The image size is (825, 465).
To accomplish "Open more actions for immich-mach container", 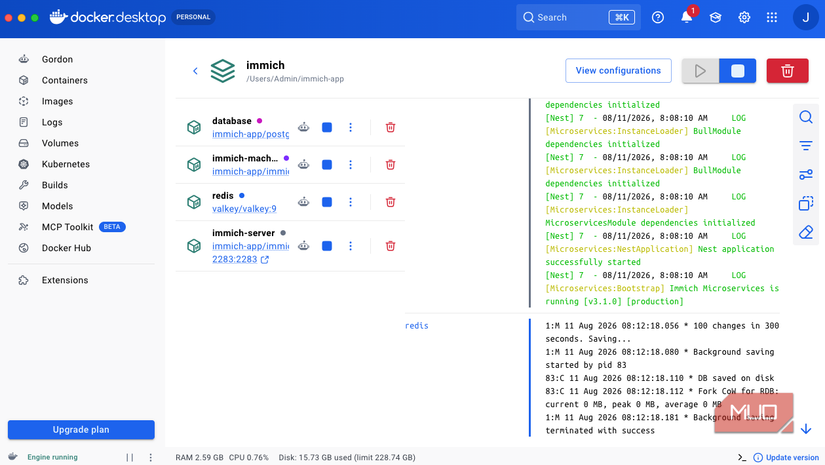I will coord(350,165).
